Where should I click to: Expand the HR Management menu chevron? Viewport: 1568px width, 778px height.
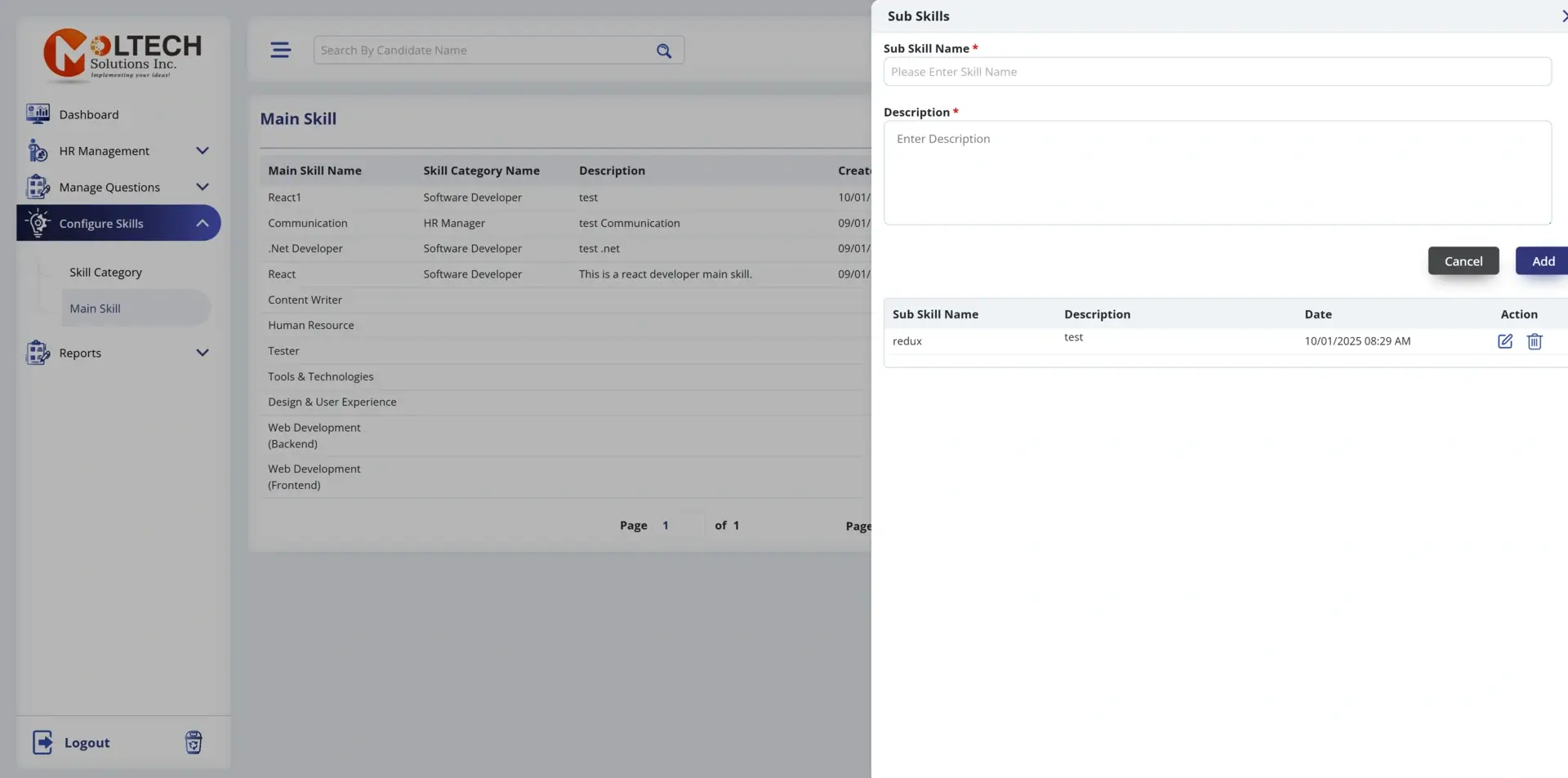point(202,151)
